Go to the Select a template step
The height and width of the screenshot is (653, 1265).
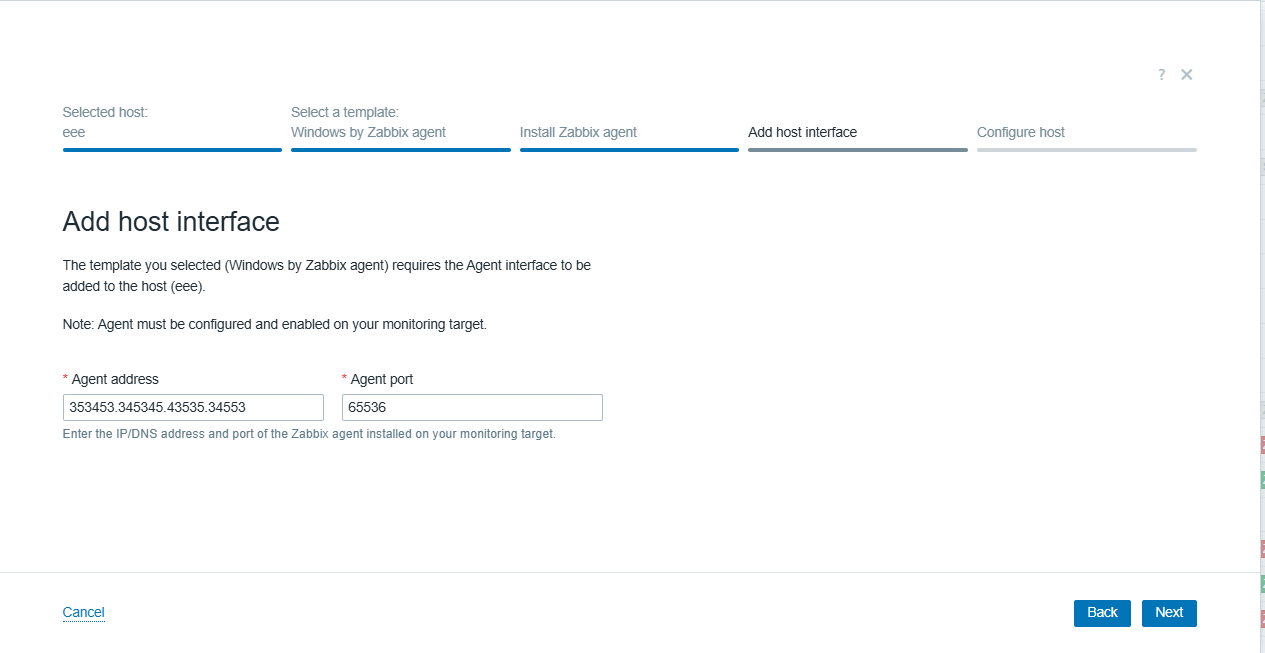(401, 127)
